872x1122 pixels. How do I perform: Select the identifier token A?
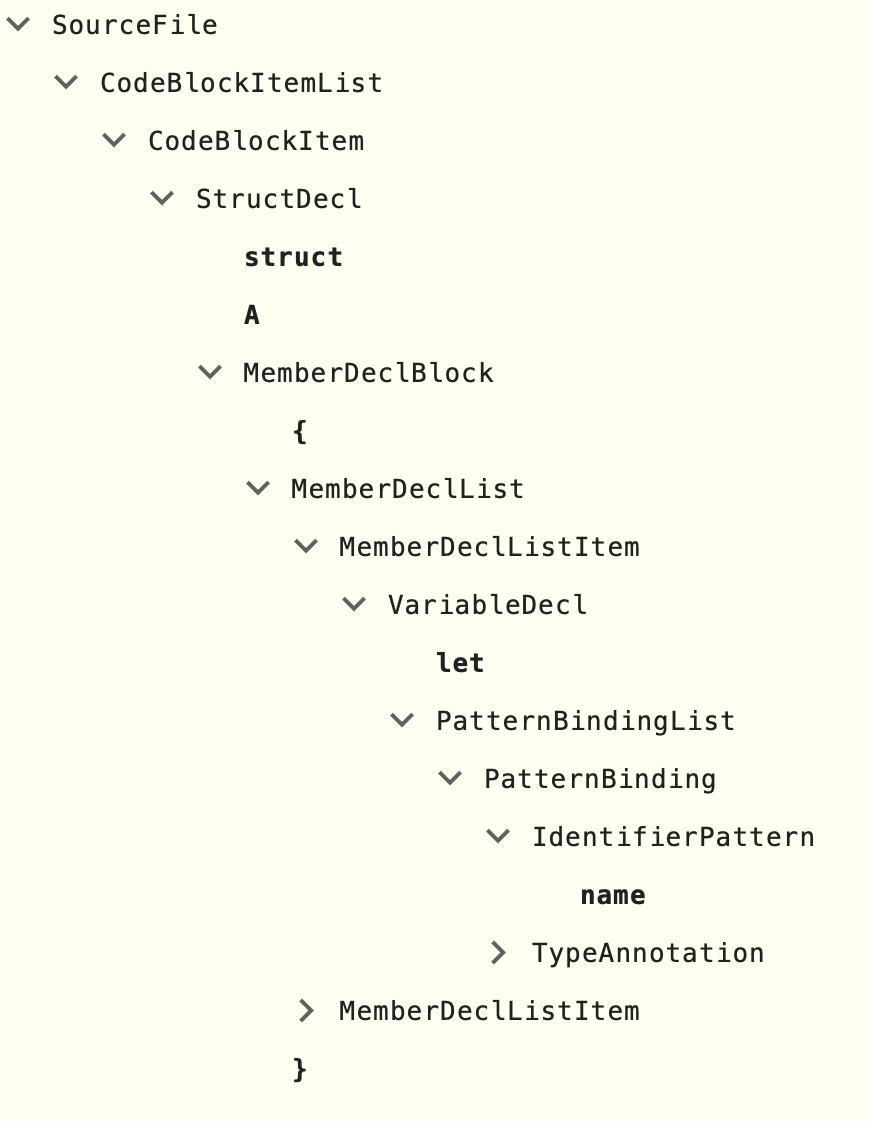250,314
